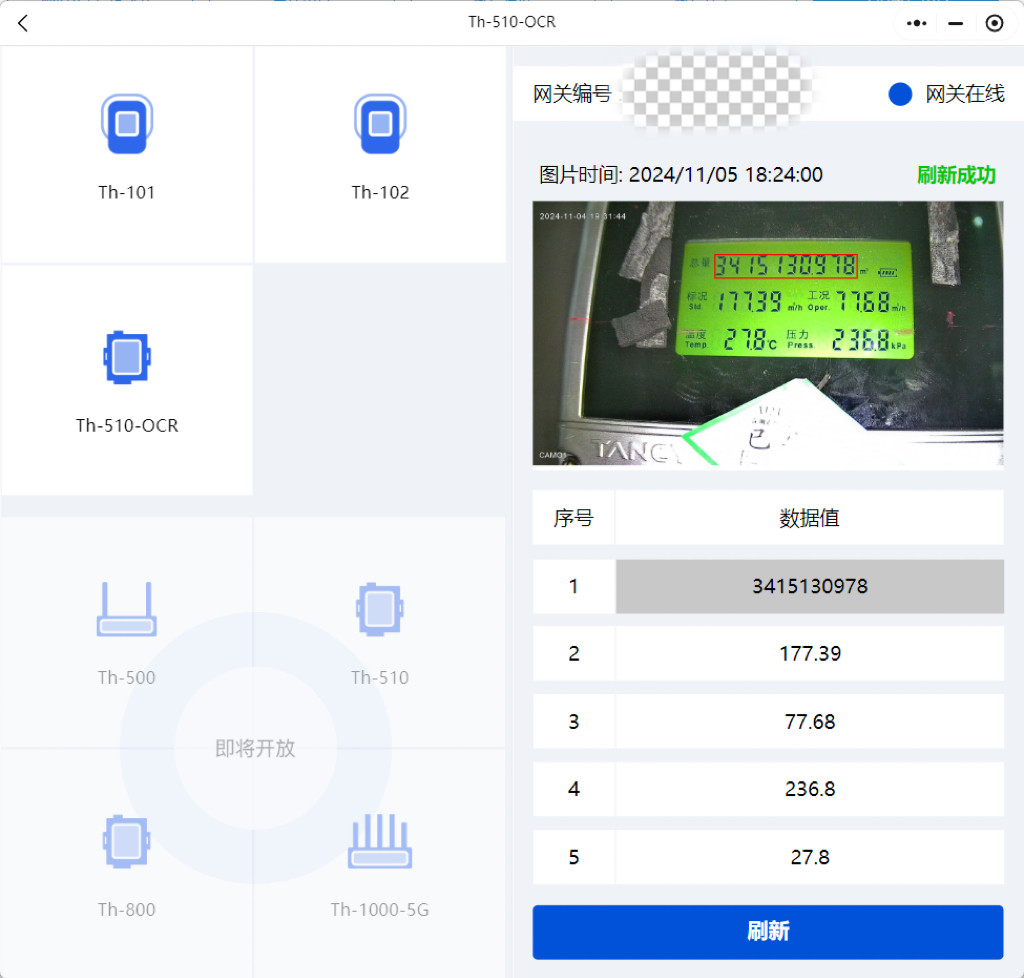The height and width of the screenshot is (978, 1024).
Task: Open the three-dot more options menu
Action: click(x=916, y=22)
